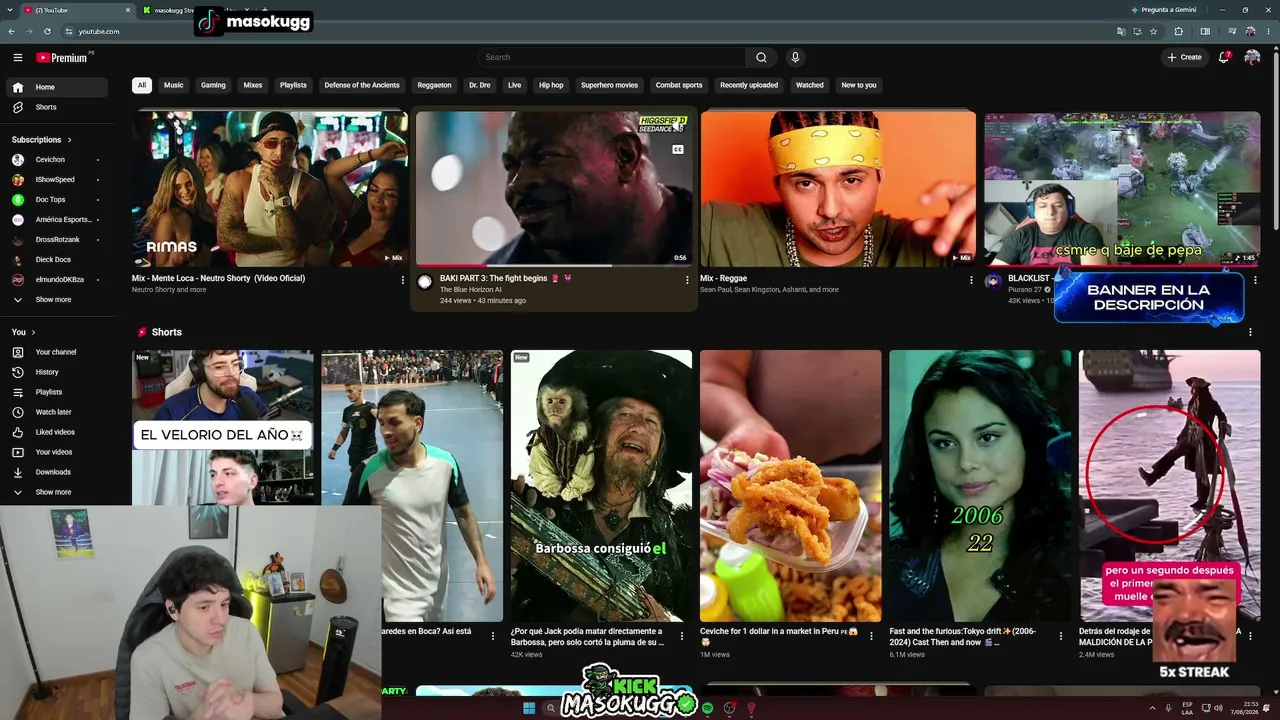1280x720 pixels.
Task: Select the Combat sports filter chip
Action: coord(679,85)
